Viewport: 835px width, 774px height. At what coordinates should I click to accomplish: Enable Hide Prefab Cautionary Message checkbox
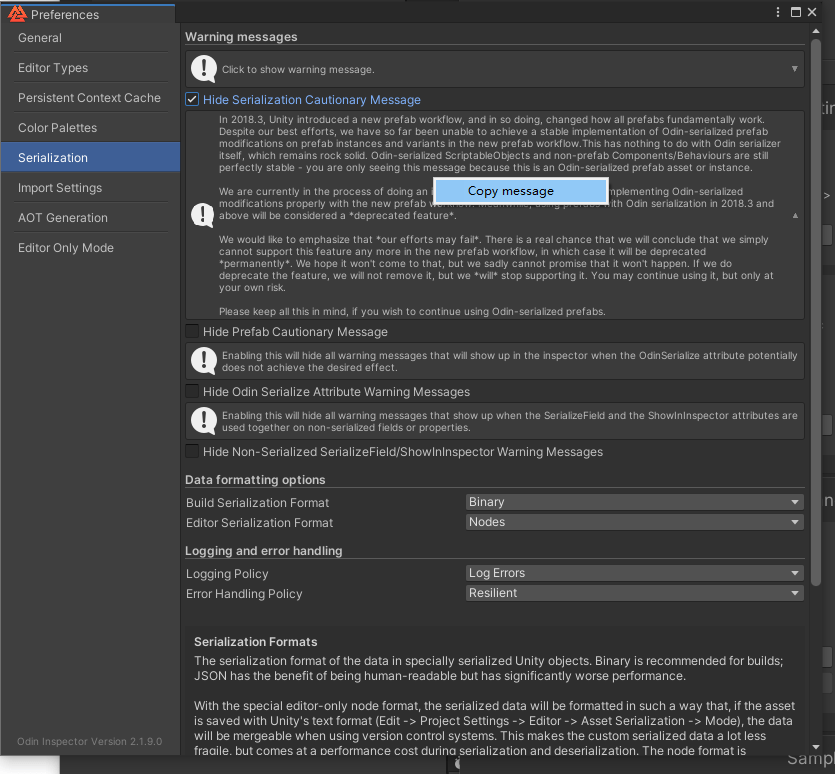pyautogui.click(x=192, y=332)
